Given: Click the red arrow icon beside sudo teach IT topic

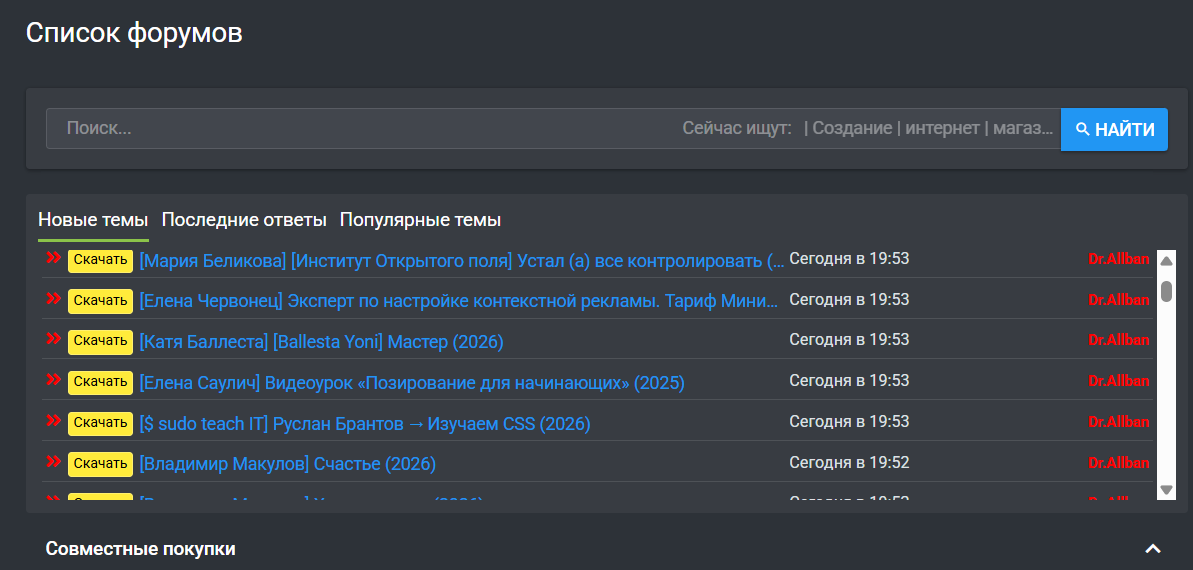Looking at the screenshot, I should pyautogui.click(x=54, y=422).
